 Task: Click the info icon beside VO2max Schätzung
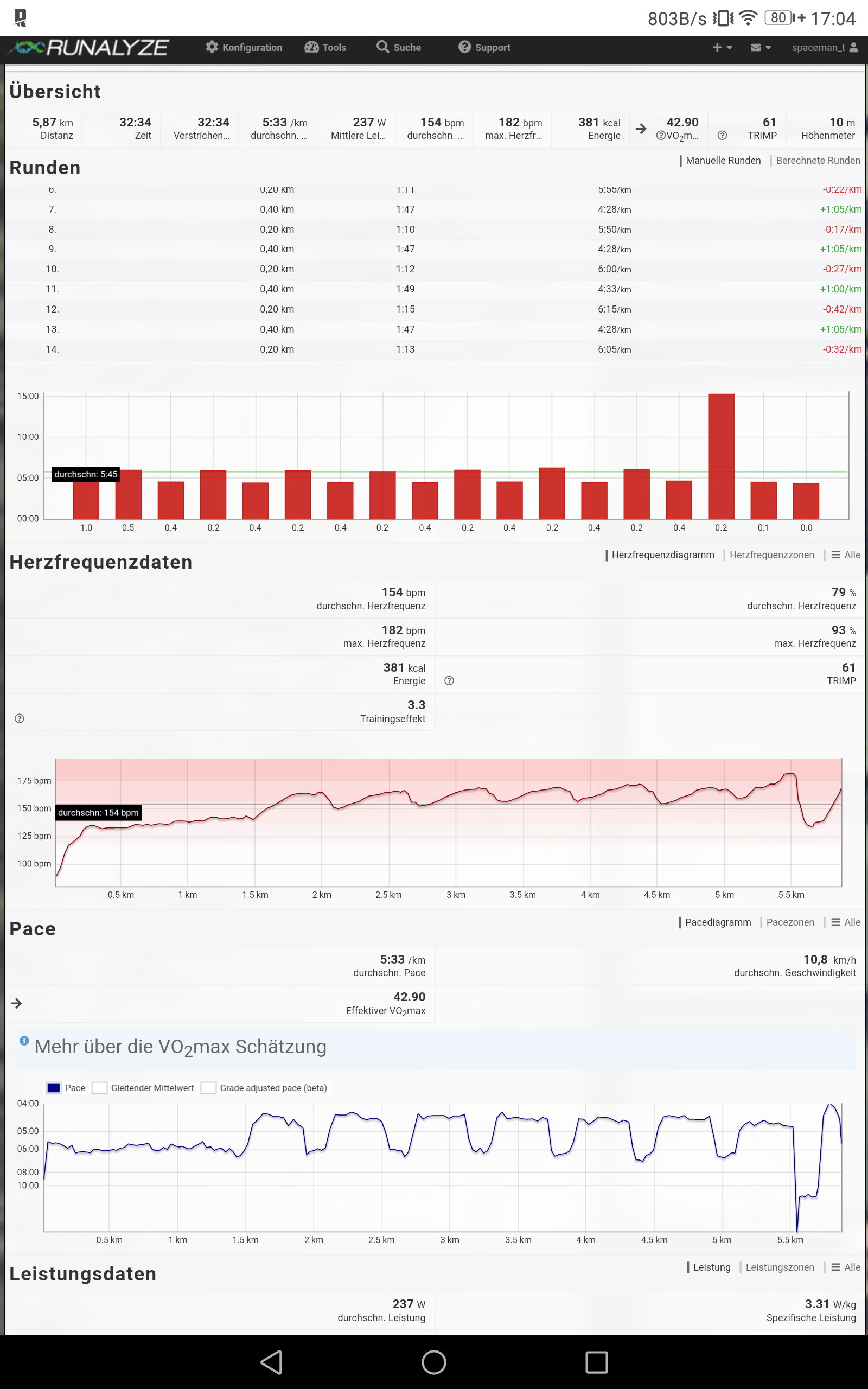point(24,1041)
